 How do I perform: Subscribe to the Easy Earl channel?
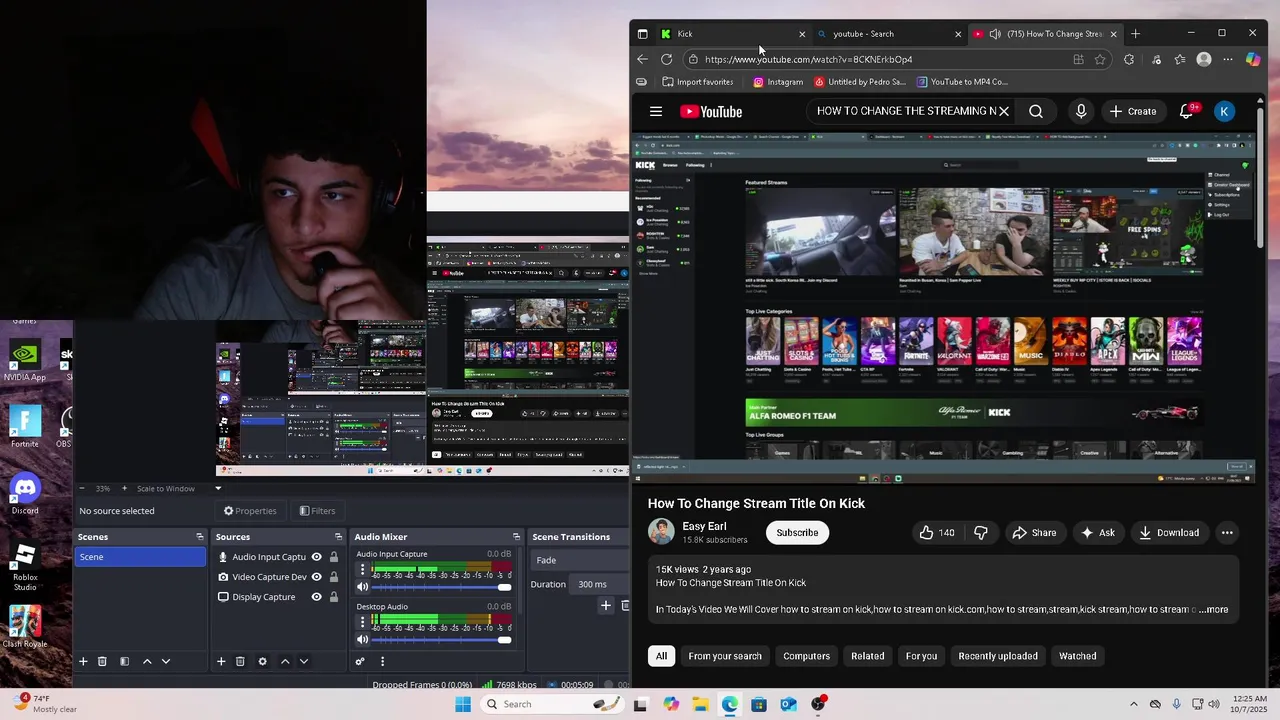(797, 533)
